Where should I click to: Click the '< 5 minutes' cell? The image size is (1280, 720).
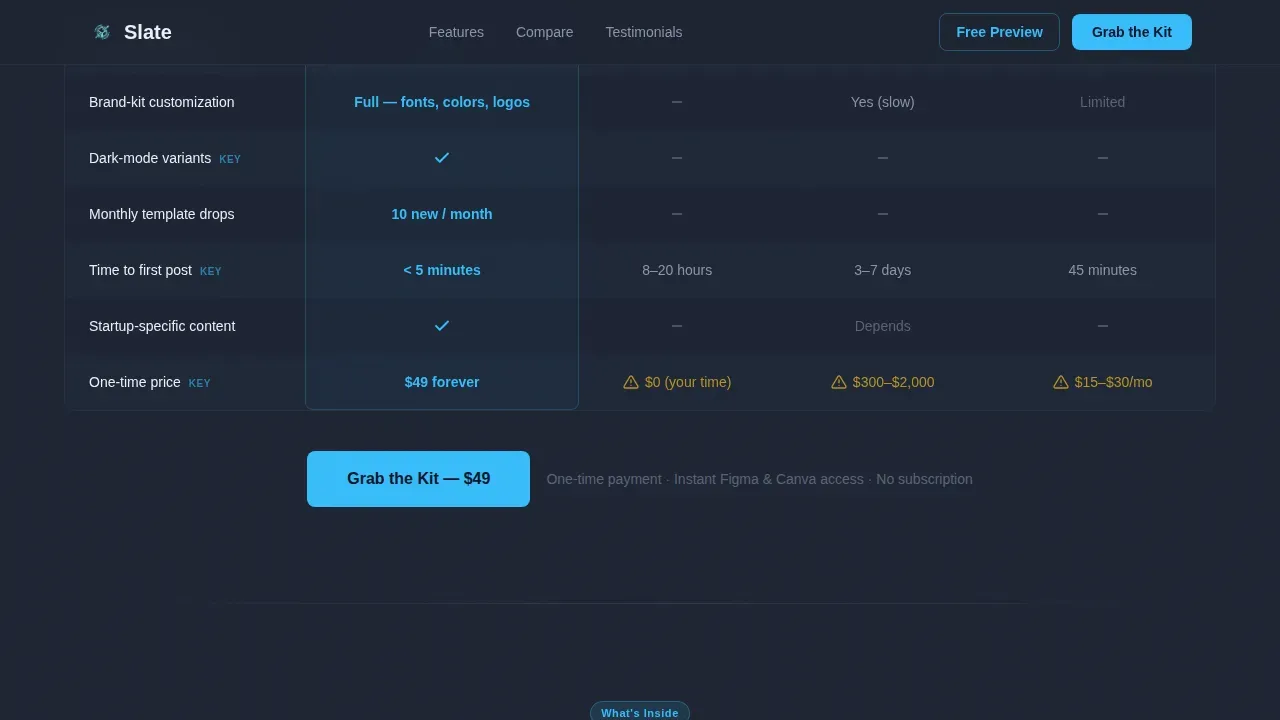[x=442, y=270]
